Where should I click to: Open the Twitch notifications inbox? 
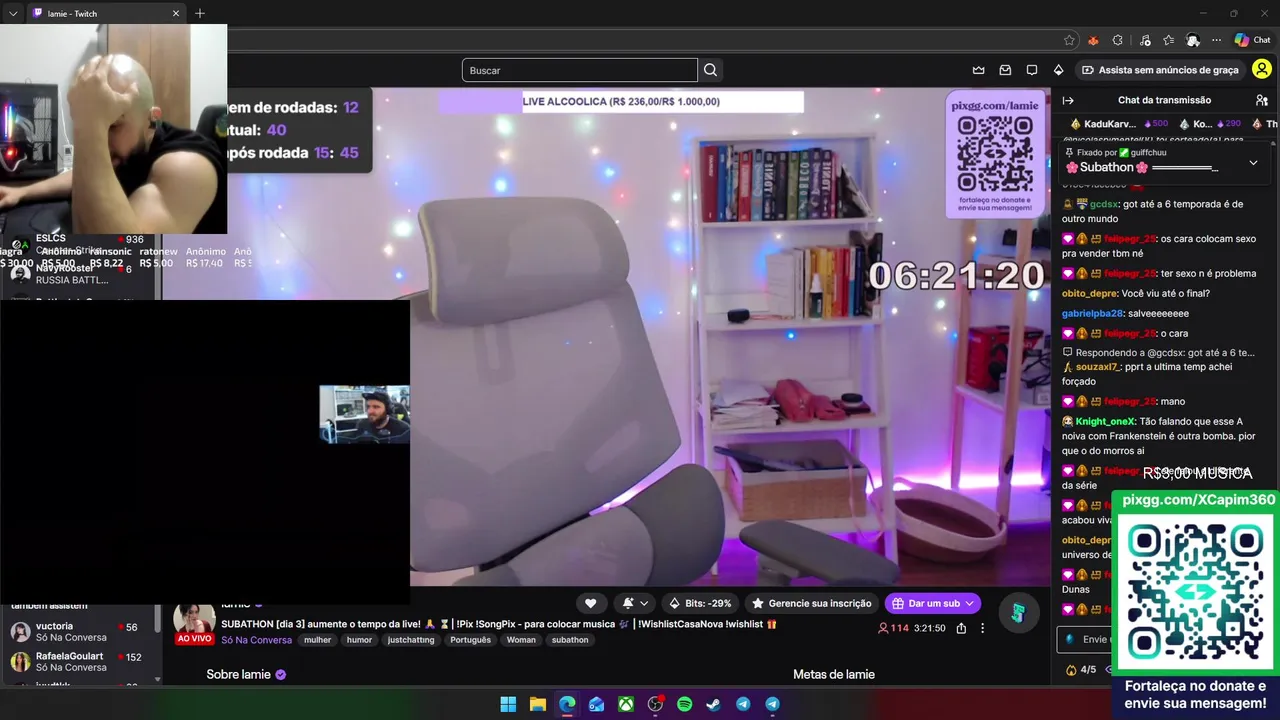tap(1005, 70)
